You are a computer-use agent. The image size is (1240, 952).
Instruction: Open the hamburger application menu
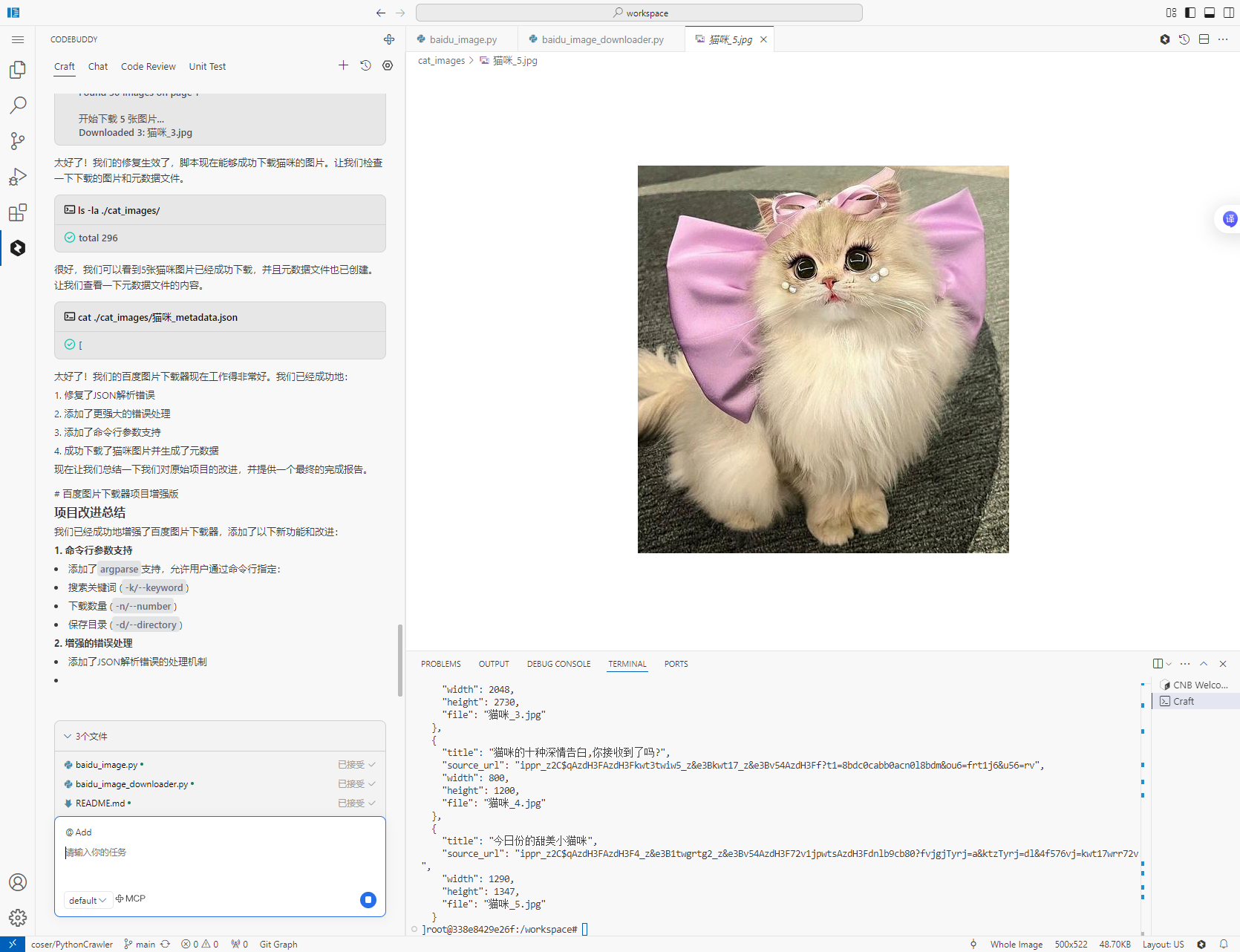tap(18, 39)
